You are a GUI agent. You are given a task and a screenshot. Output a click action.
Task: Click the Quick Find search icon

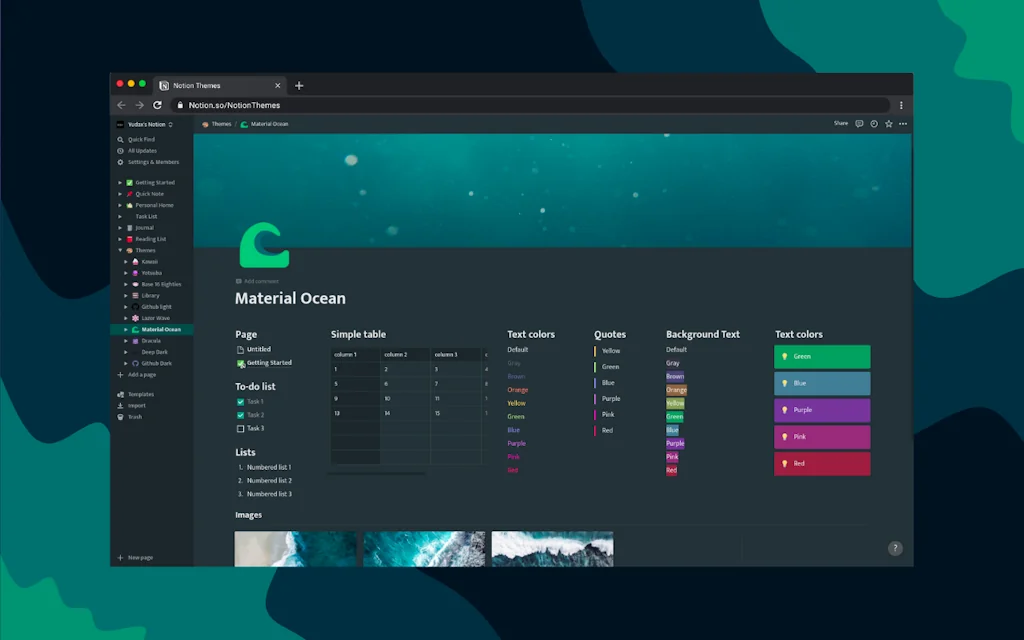[x=120, y=139]
